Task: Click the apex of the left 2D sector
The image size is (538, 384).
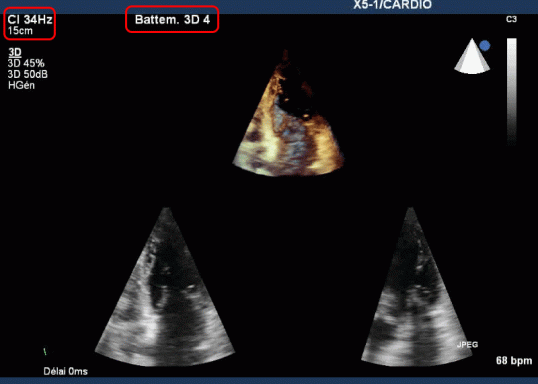Action: [166, 208]
